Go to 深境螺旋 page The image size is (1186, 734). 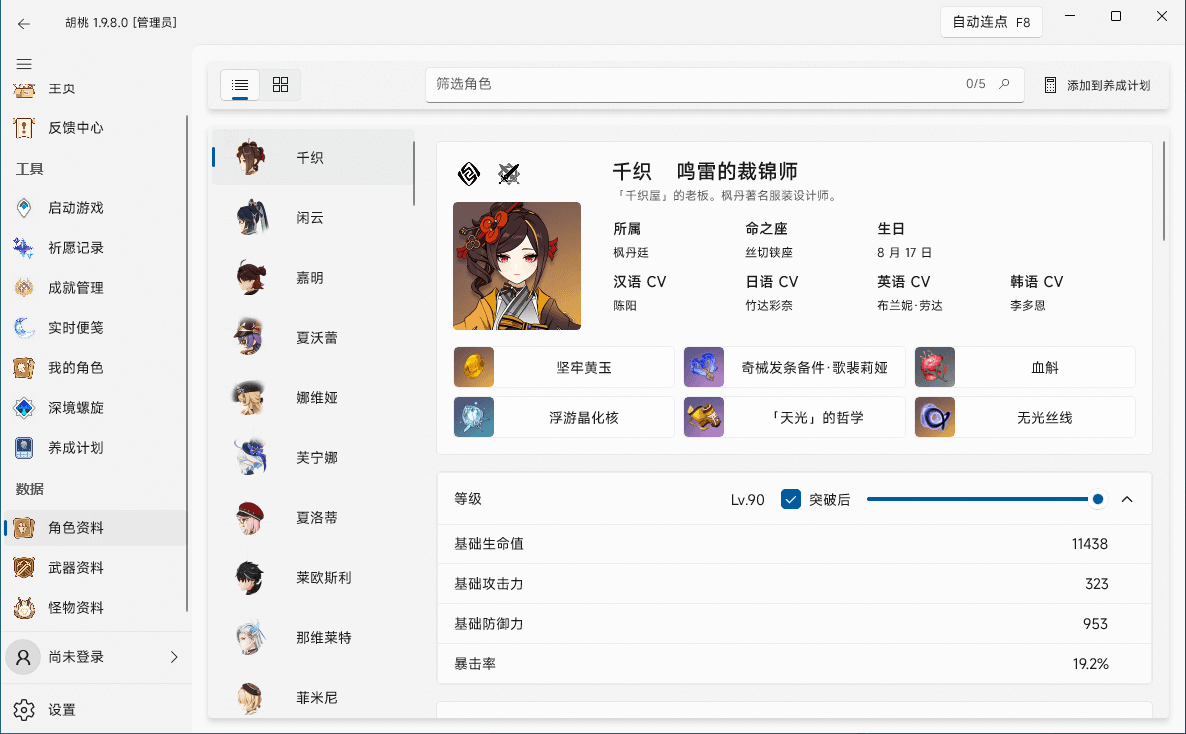point(75,408)
